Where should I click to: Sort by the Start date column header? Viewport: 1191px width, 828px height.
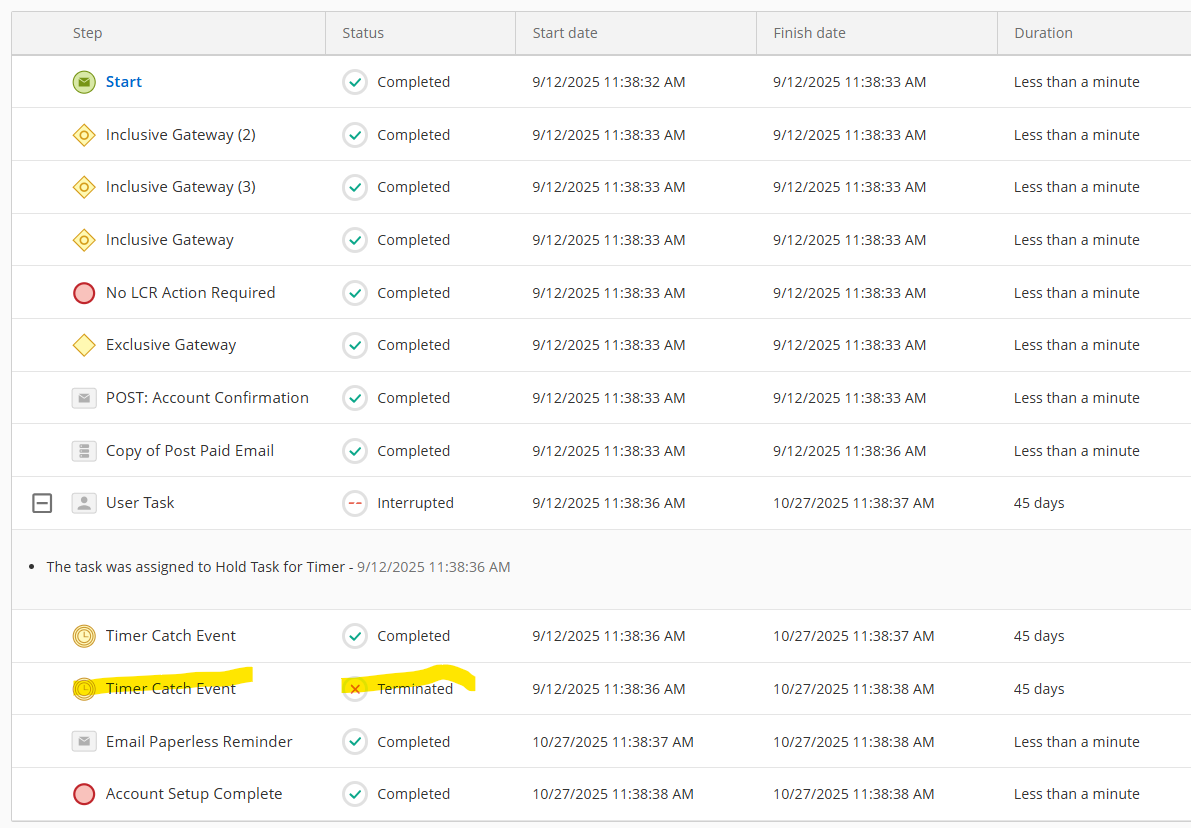click(565, 33)
